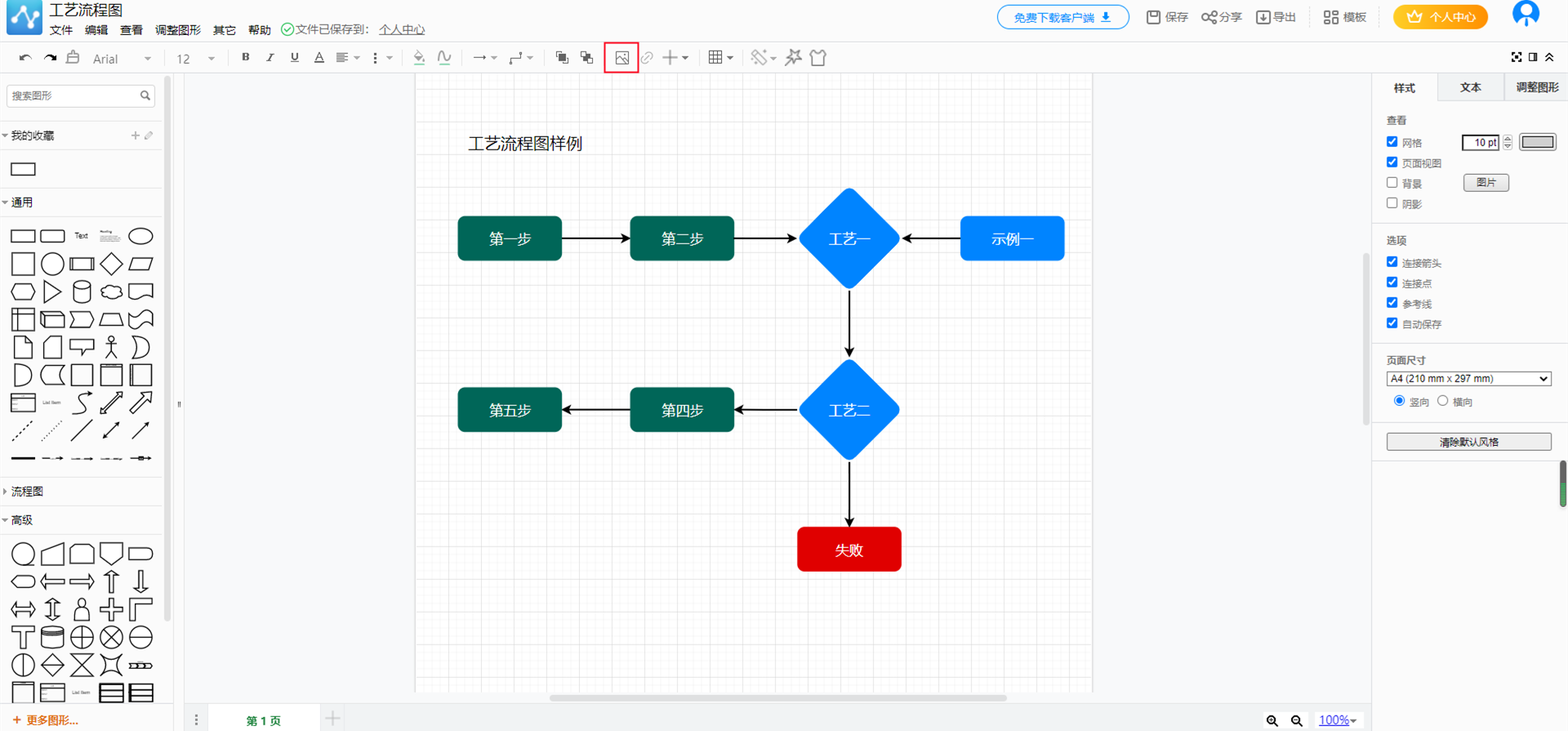Click the zoom in magnifier icon
The width and height of the screenshot is (1568, 731).
(1272, 720)
